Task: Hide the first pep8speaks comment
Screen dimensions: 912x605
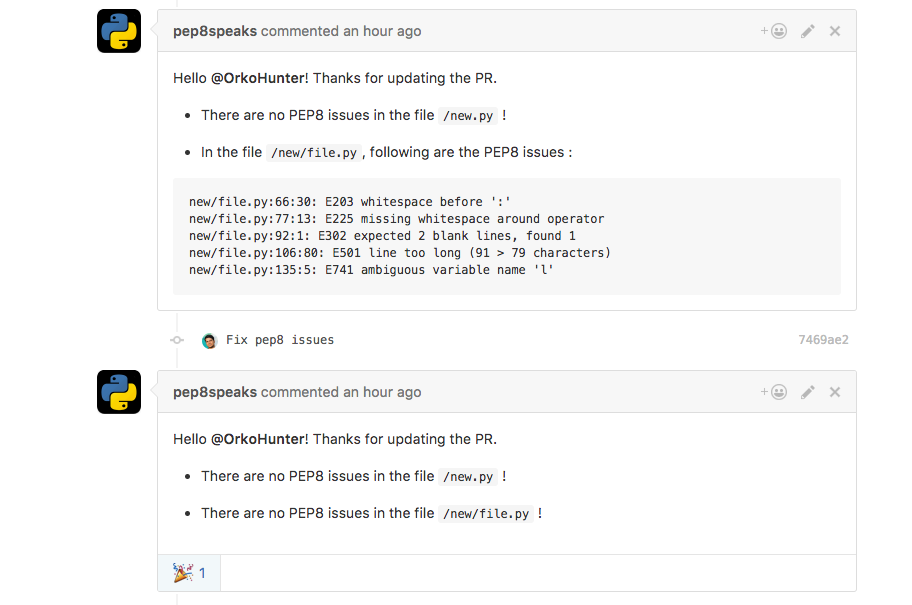Action: click(835, 30)
